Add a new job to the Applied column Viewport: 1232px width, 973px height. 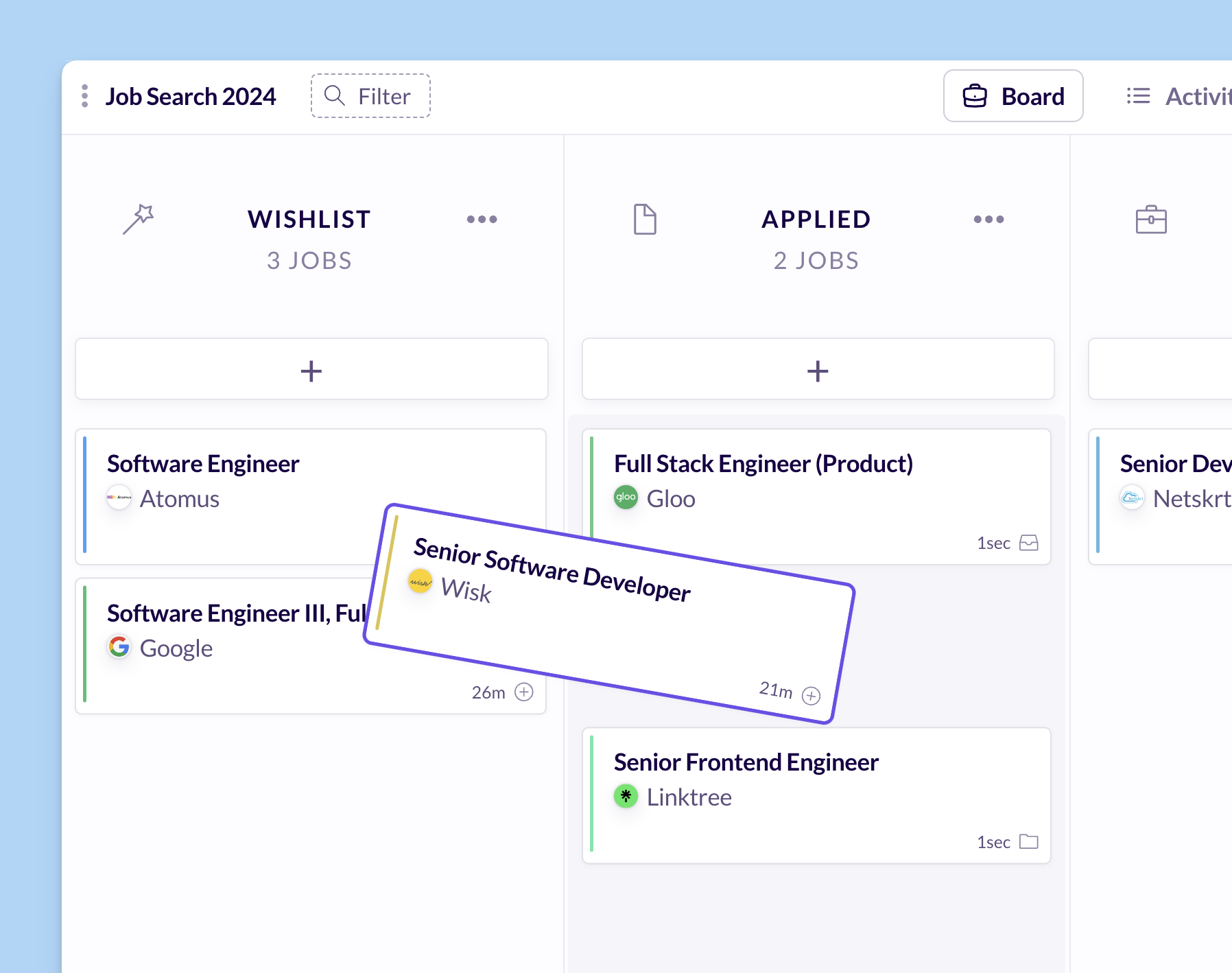(818, 369)
